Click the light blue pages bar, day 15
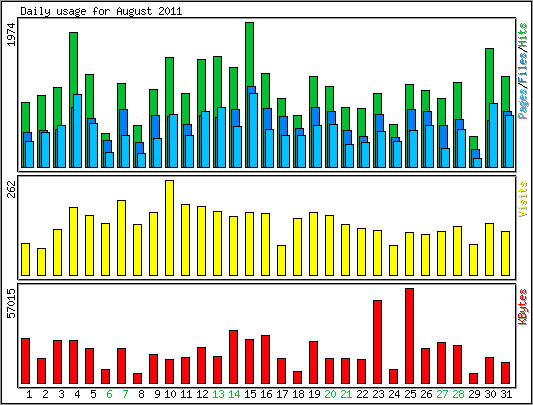 [254, 130]
